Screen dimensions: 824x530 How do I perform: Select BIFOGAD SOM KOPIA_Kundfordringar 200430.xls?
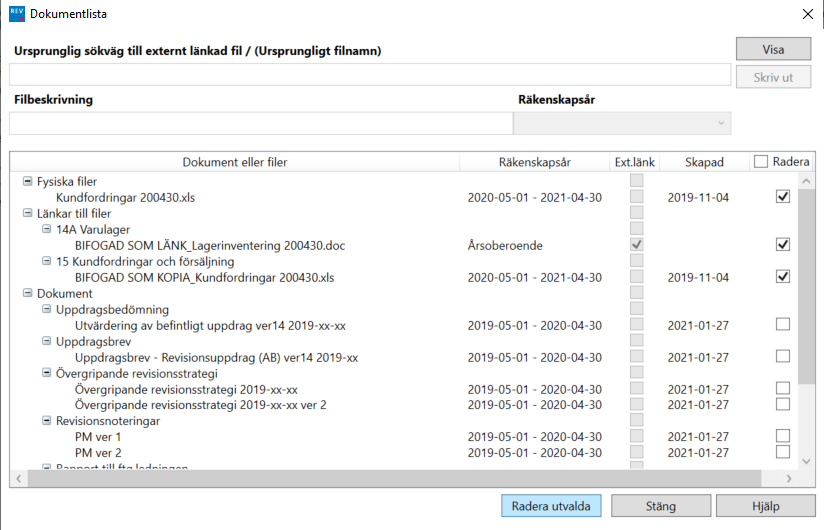[x=204, y=277]
